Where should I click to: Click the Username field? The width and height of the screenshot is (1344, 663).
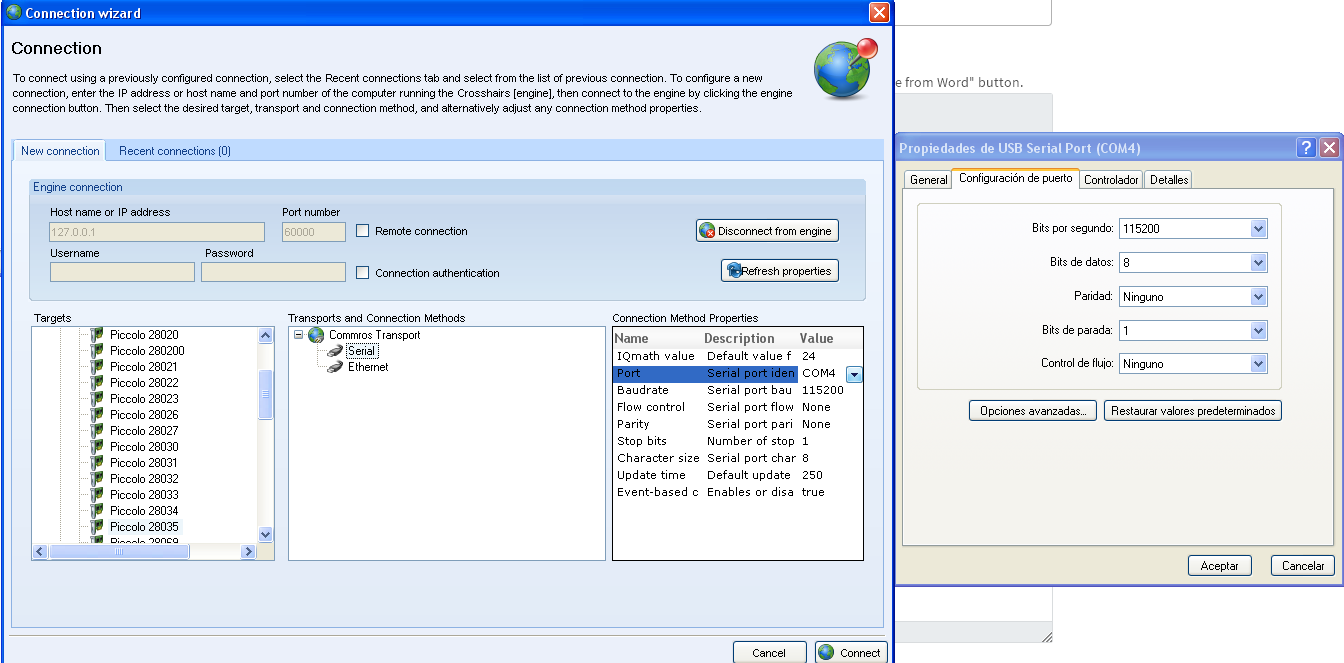point(120,272)
